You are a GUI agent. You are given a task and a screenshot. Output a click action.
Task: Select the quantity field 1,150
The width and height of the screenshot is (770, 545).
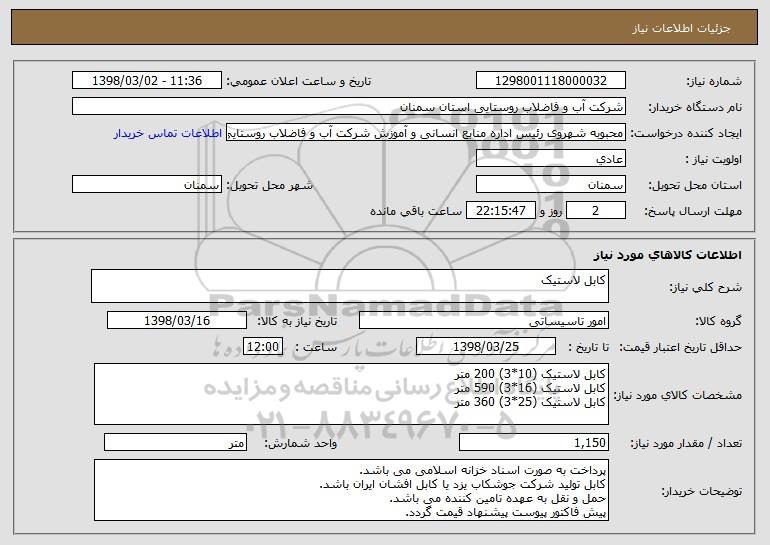tap(534, 442)
